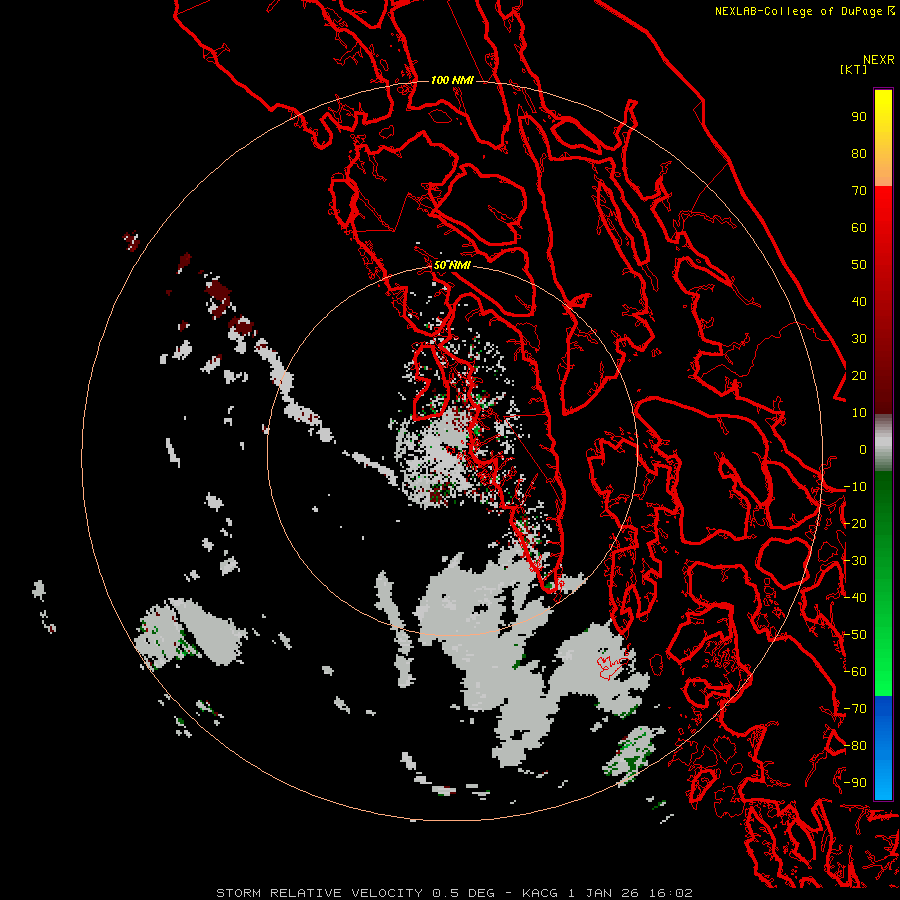Click the -20 value on the velocity scale
900x900 pixels.
click(x=855, y=523)
